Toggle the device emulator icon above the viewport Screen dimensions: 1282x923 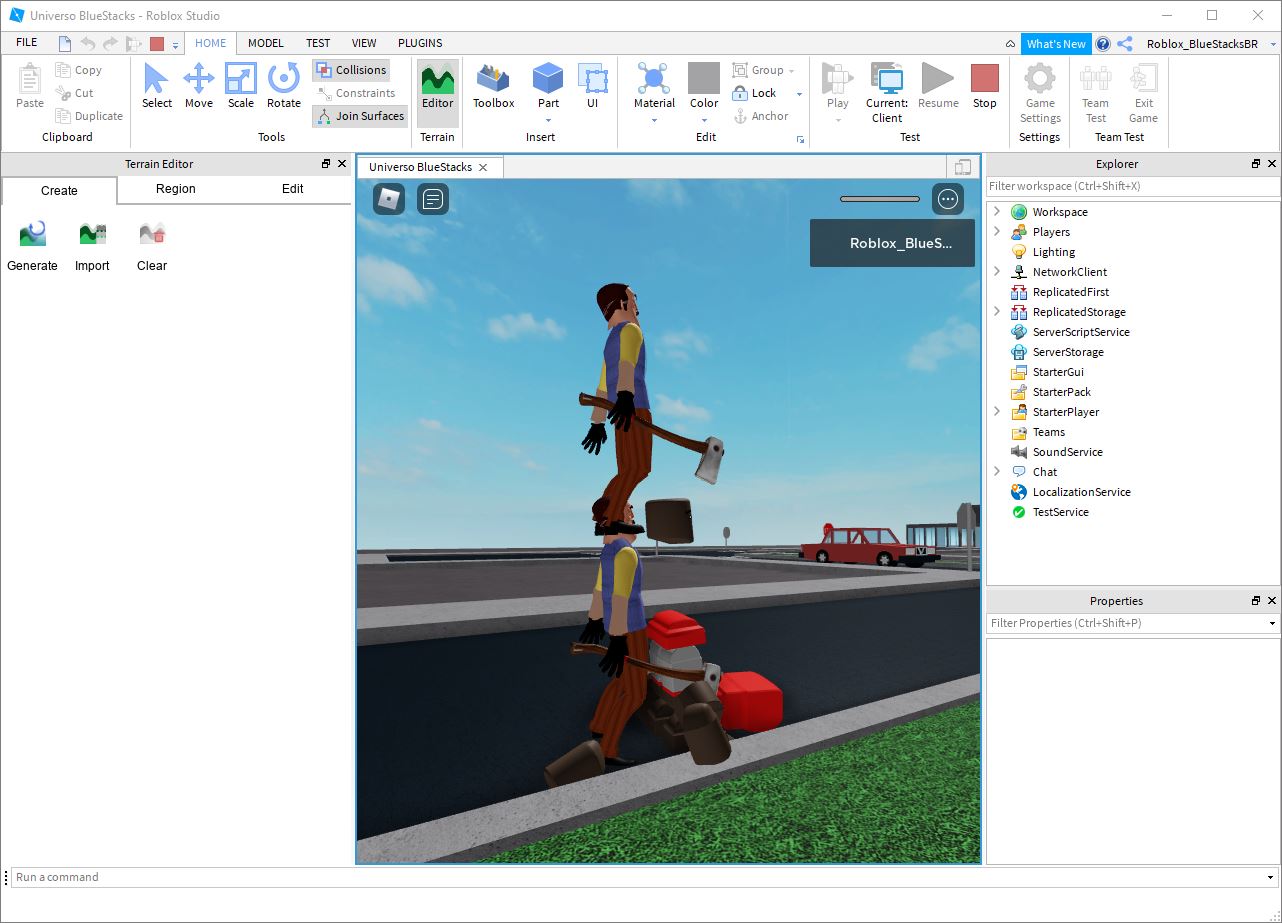coord(963,167)
